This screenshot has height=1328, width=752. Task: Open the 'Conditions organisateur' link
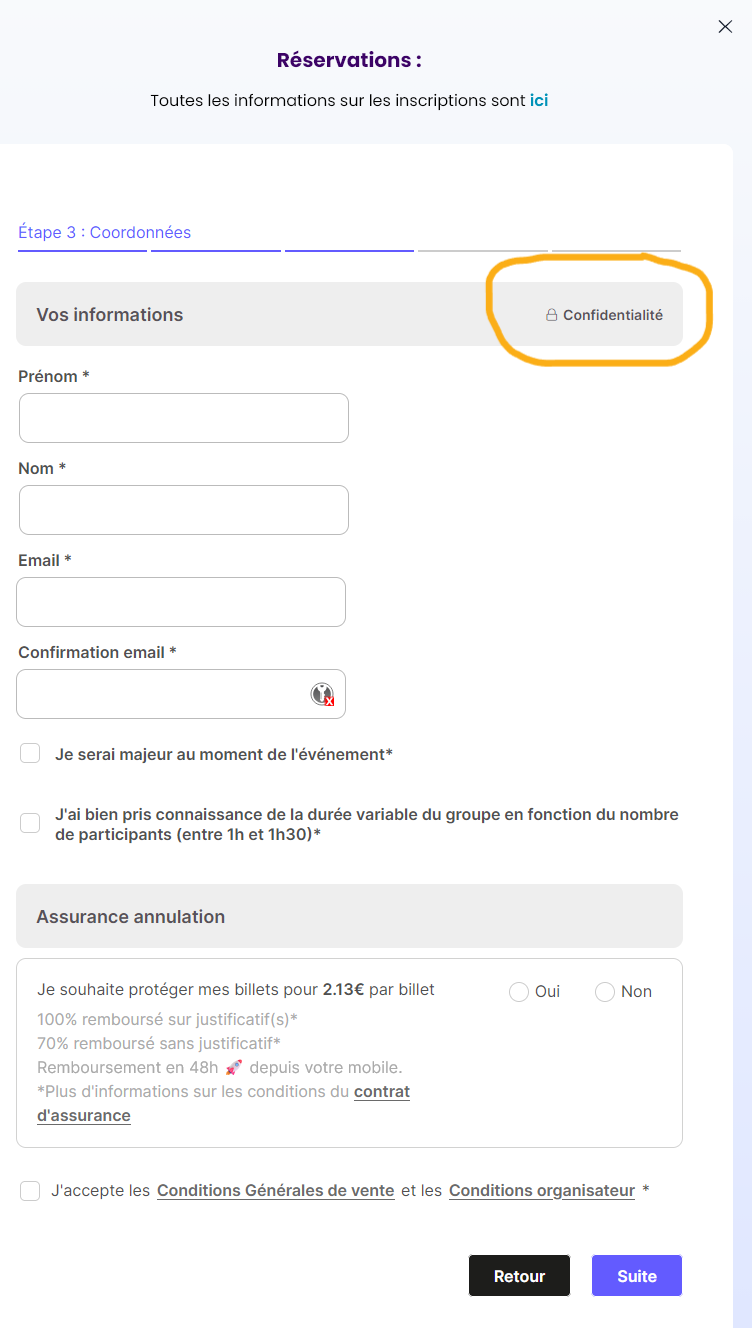click(542, 1190)
